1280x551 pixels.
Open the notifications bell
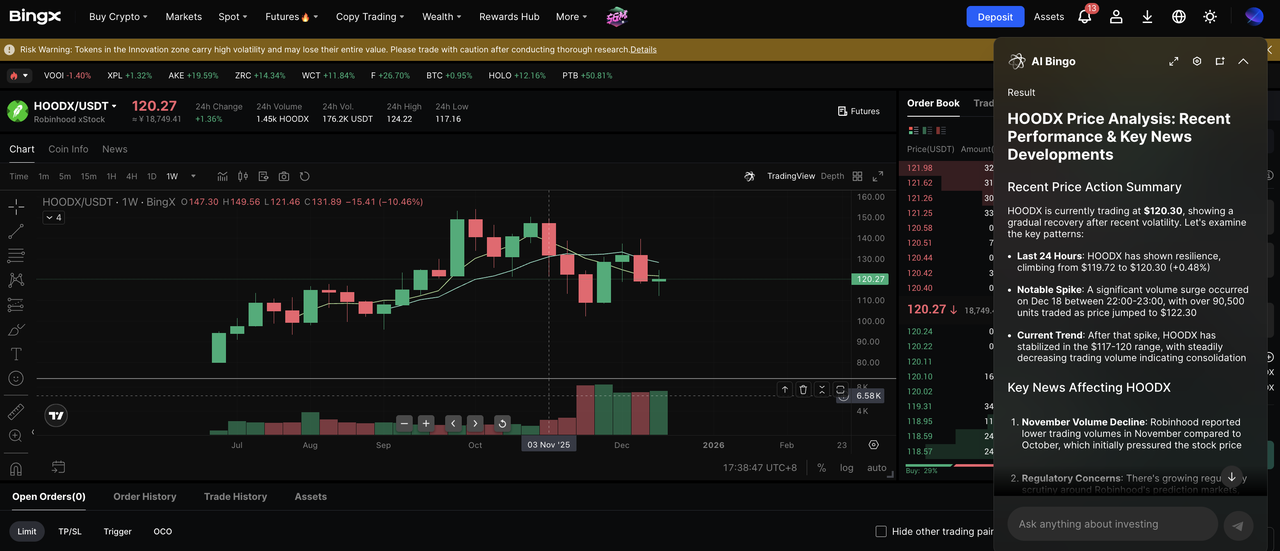(1085, 17)
